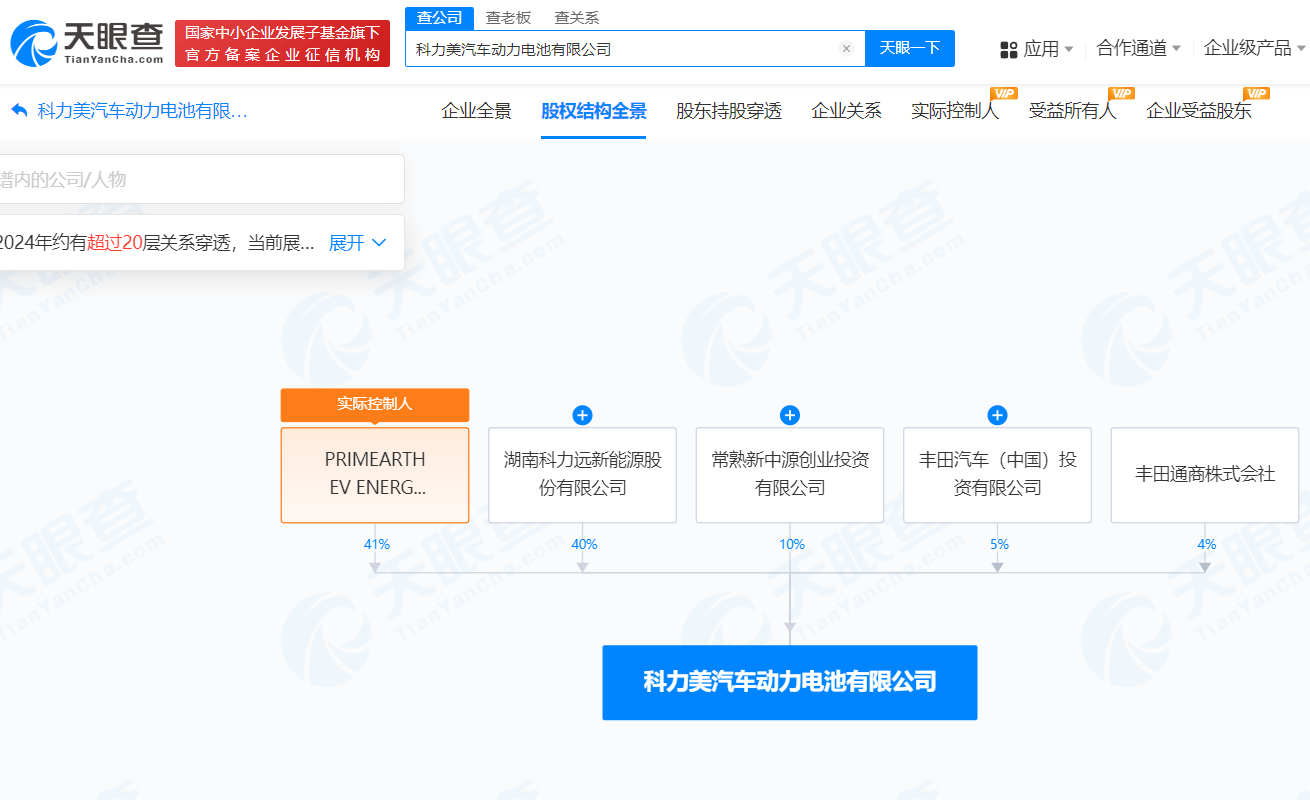Open the 企业关系 tab
This screenshot has height=800, width=1310.
846,111
